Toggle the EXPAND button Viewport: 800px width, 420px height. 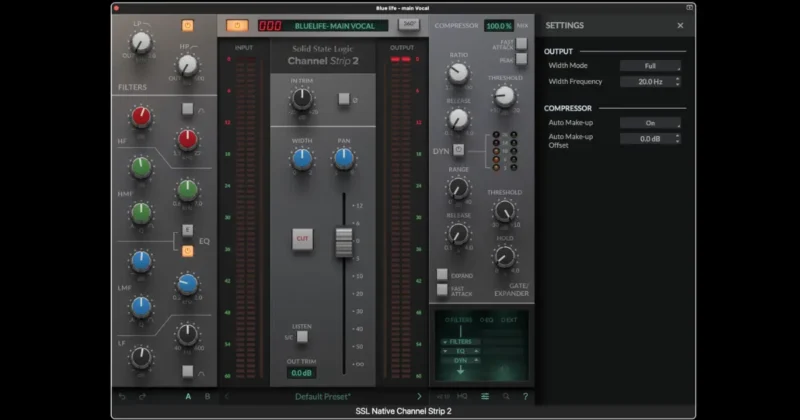pos(442,275)
